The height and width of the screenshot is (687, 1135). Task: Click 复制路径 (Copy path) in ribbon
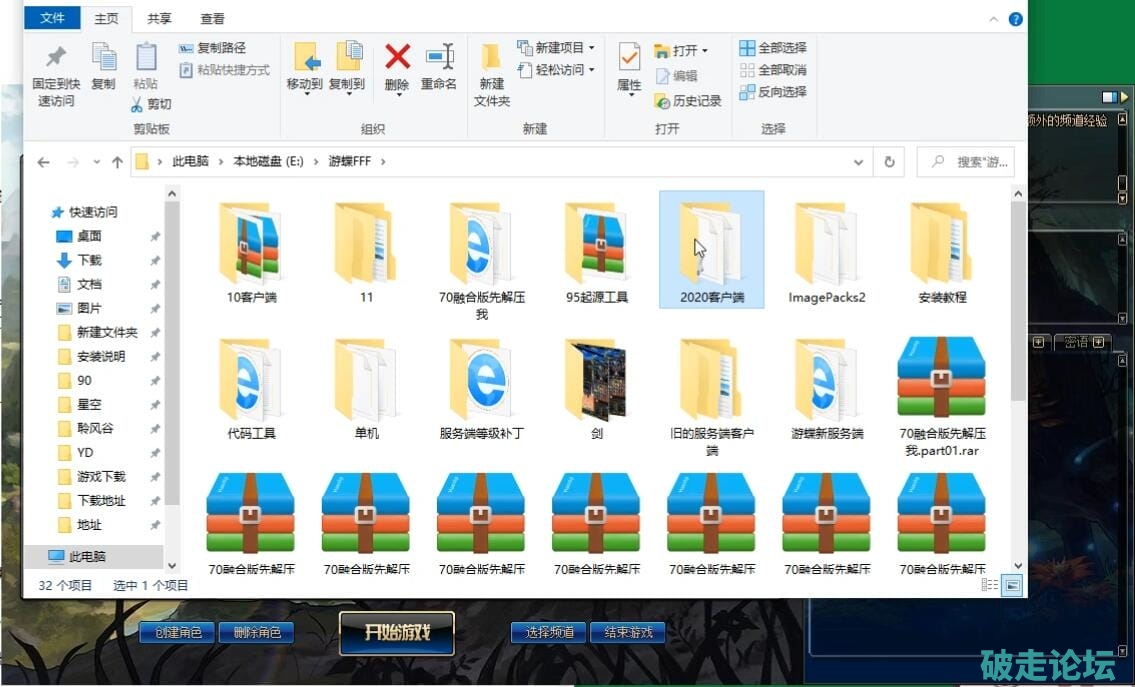coord(212,48)
